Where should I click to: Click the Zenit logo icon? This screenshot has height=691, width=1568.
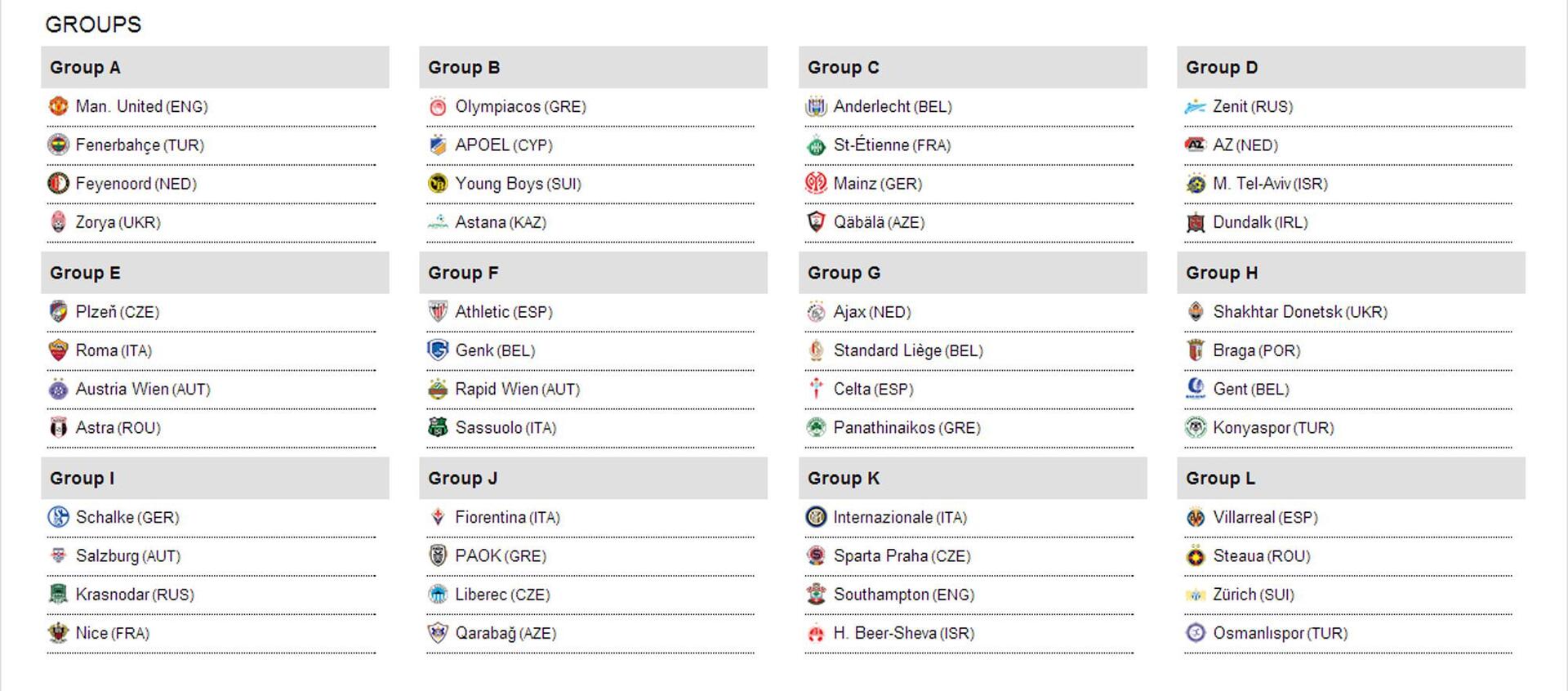[1196, 106]
